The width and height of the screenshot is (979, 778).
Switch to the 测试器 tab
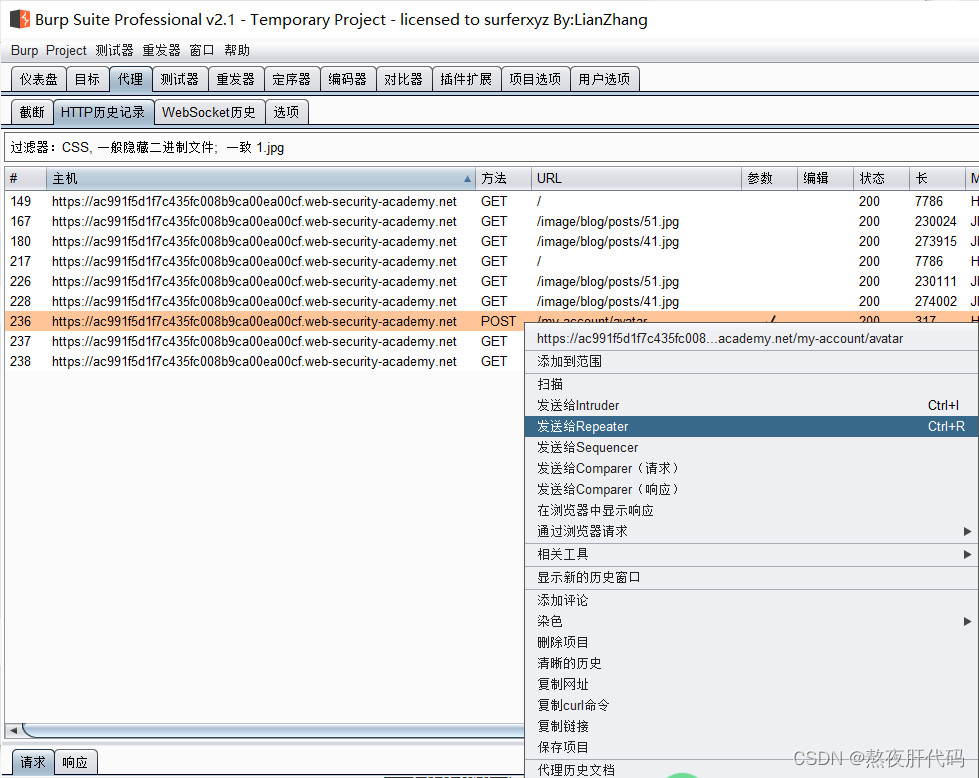point(180,79)
